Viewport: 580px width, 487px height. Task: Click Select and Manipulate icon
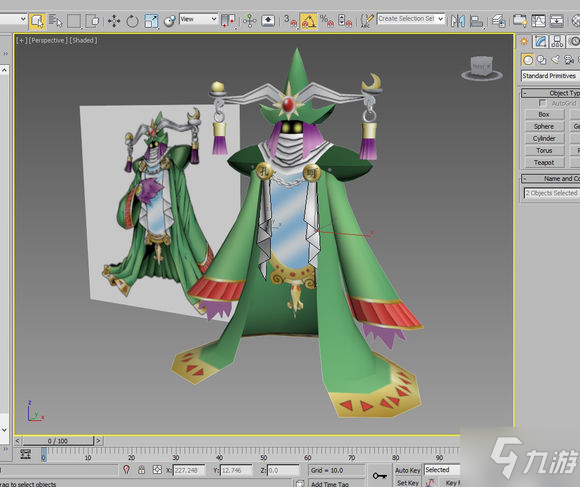point(250,21)
